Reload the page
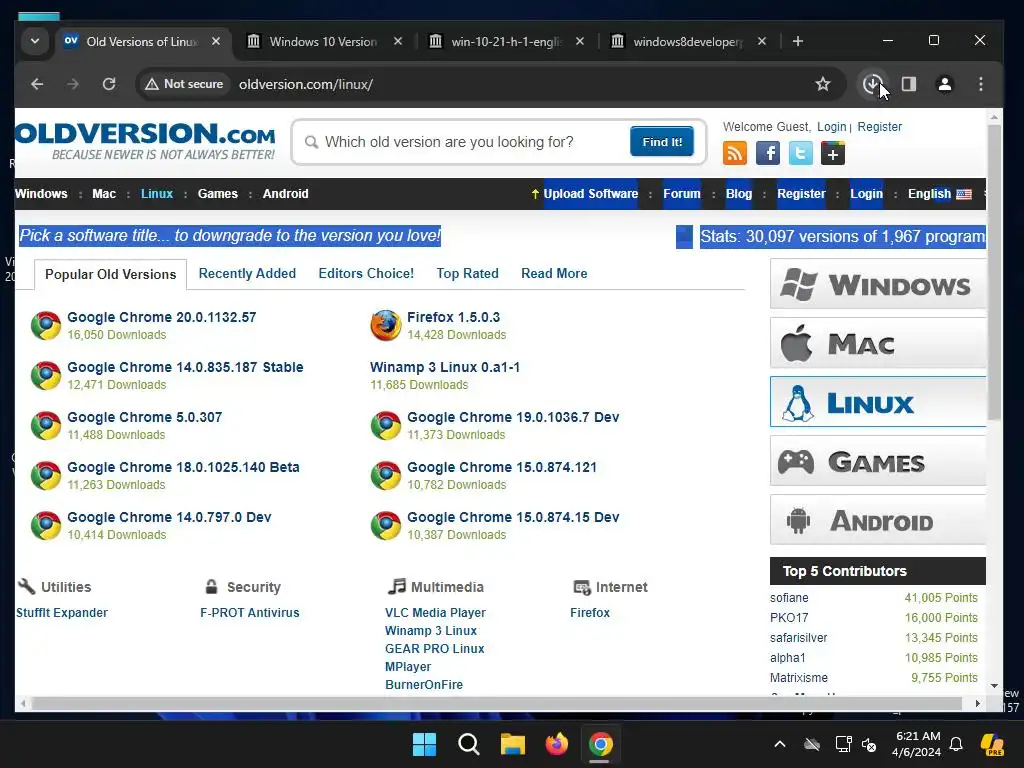This screenshot has height=768, width=1024. click(109, 84)
